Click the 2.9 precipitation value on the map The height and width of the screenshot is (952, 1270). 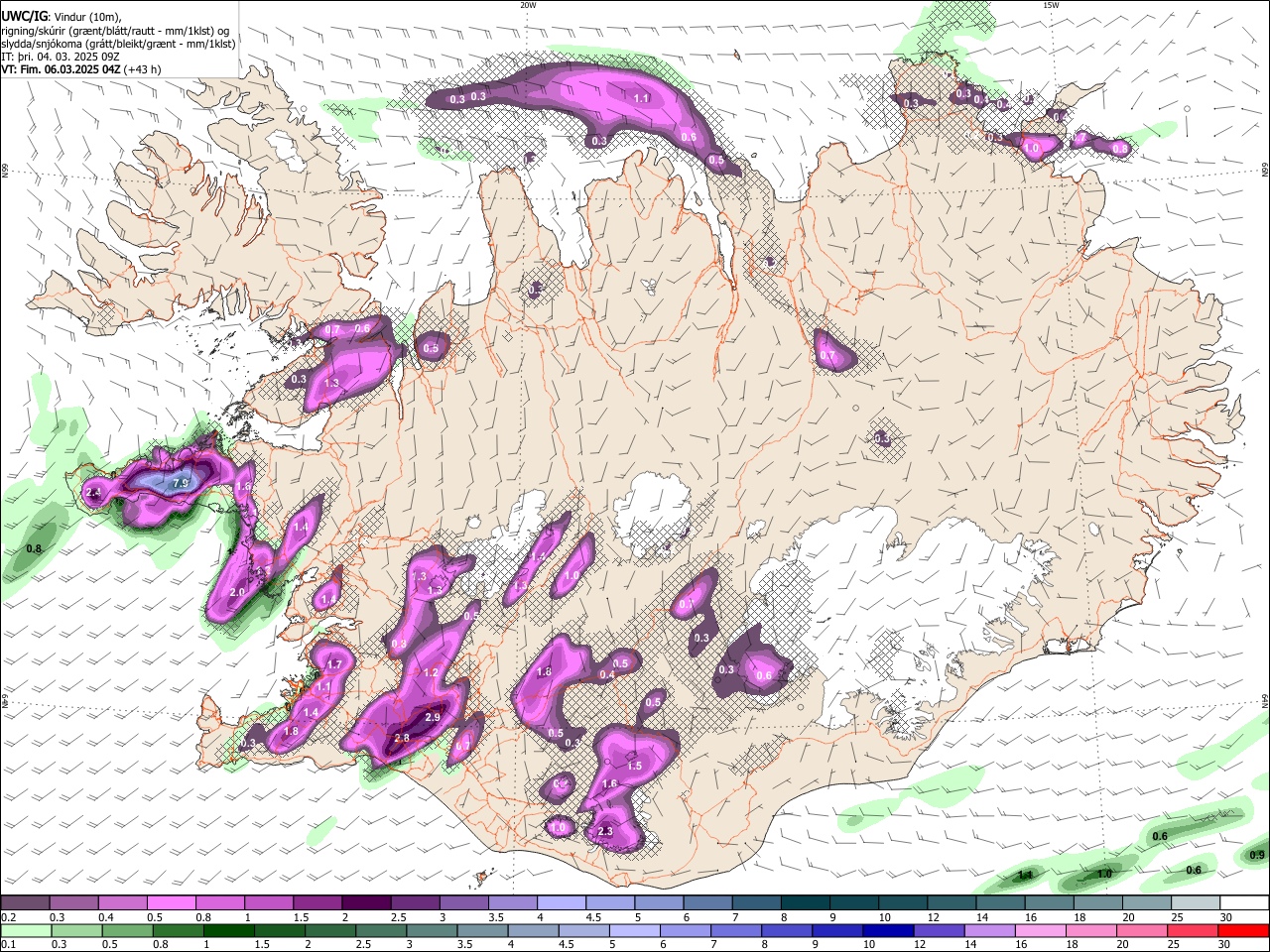pyautogui.click(x=433, y=717)
